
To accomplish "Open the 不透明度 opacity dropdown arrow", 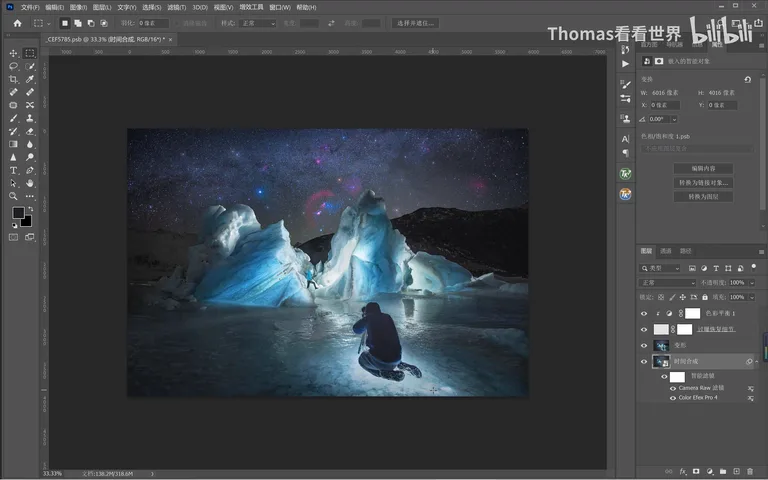I will [752, 283].
